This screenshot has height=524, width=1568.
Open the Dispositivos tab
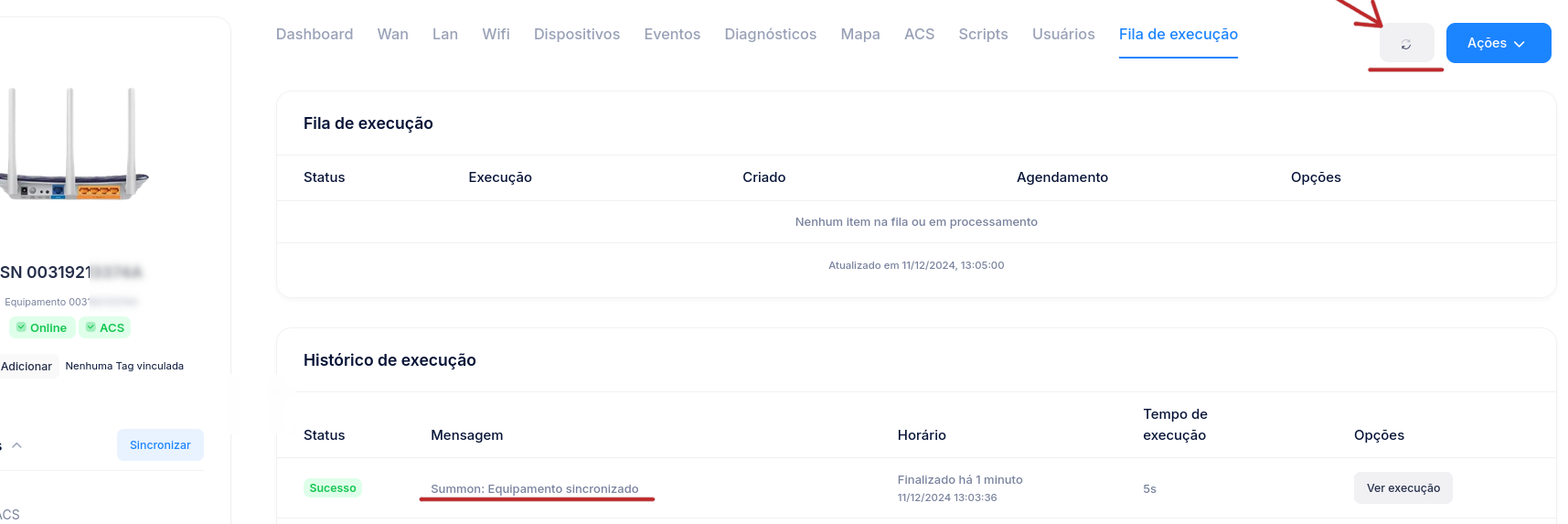tap(576, 34)
